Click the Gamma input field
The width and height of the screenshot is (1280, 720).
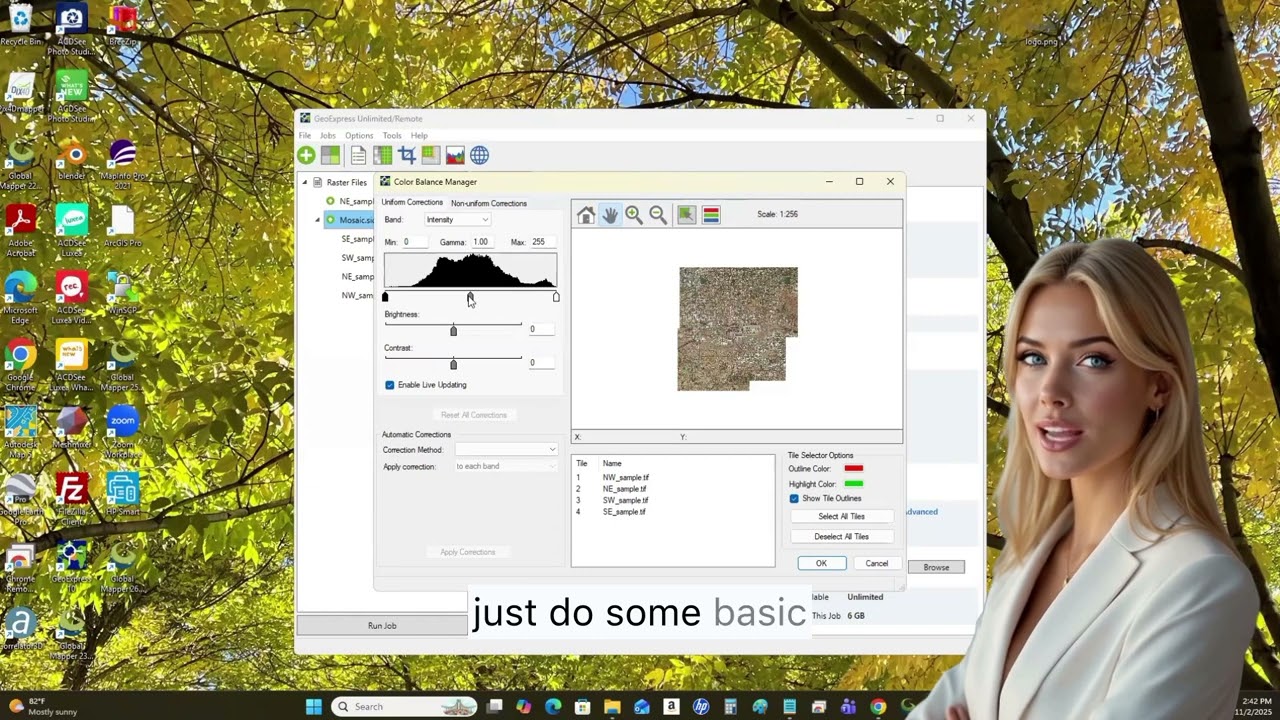(x=485, y=242)
